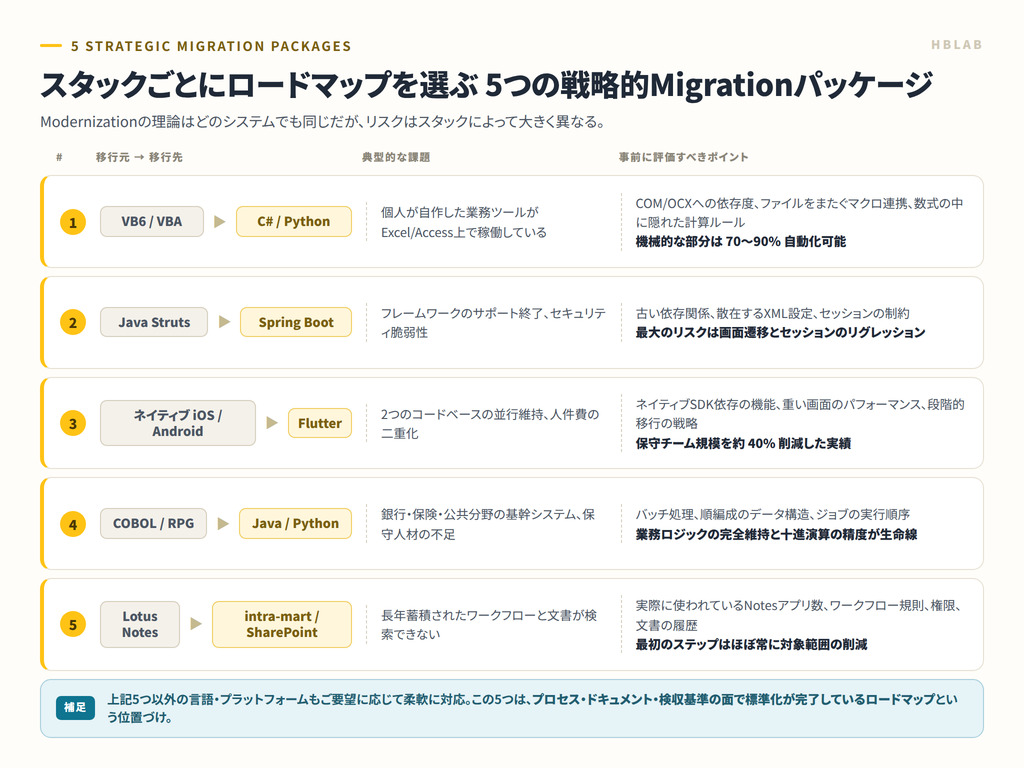Select the ネイティブ iOS / Android tag

[178, 423]
